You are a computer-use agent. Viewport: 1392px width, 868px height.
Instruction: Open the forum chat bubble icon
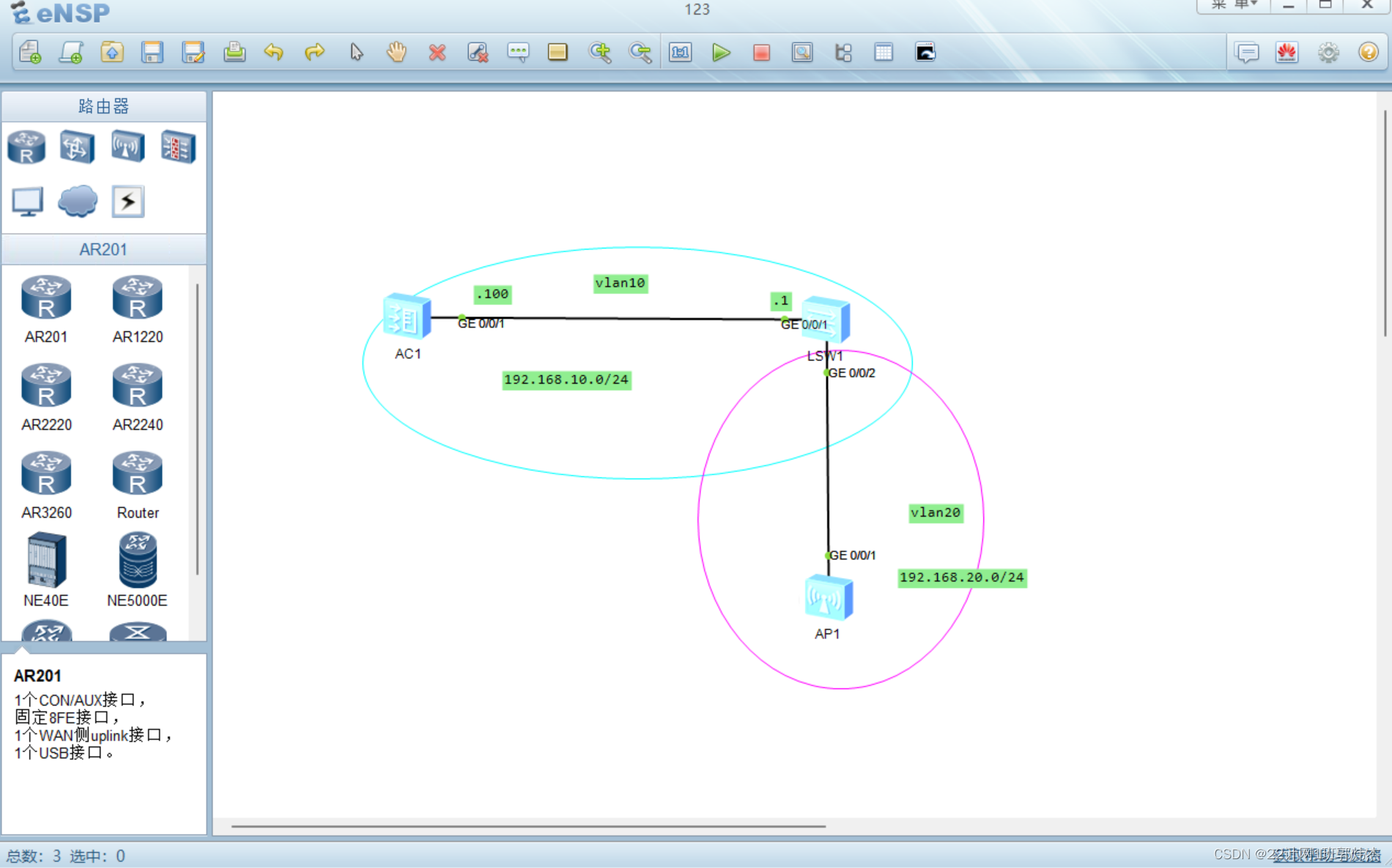pyautogui.click(x=1247, y=53)
